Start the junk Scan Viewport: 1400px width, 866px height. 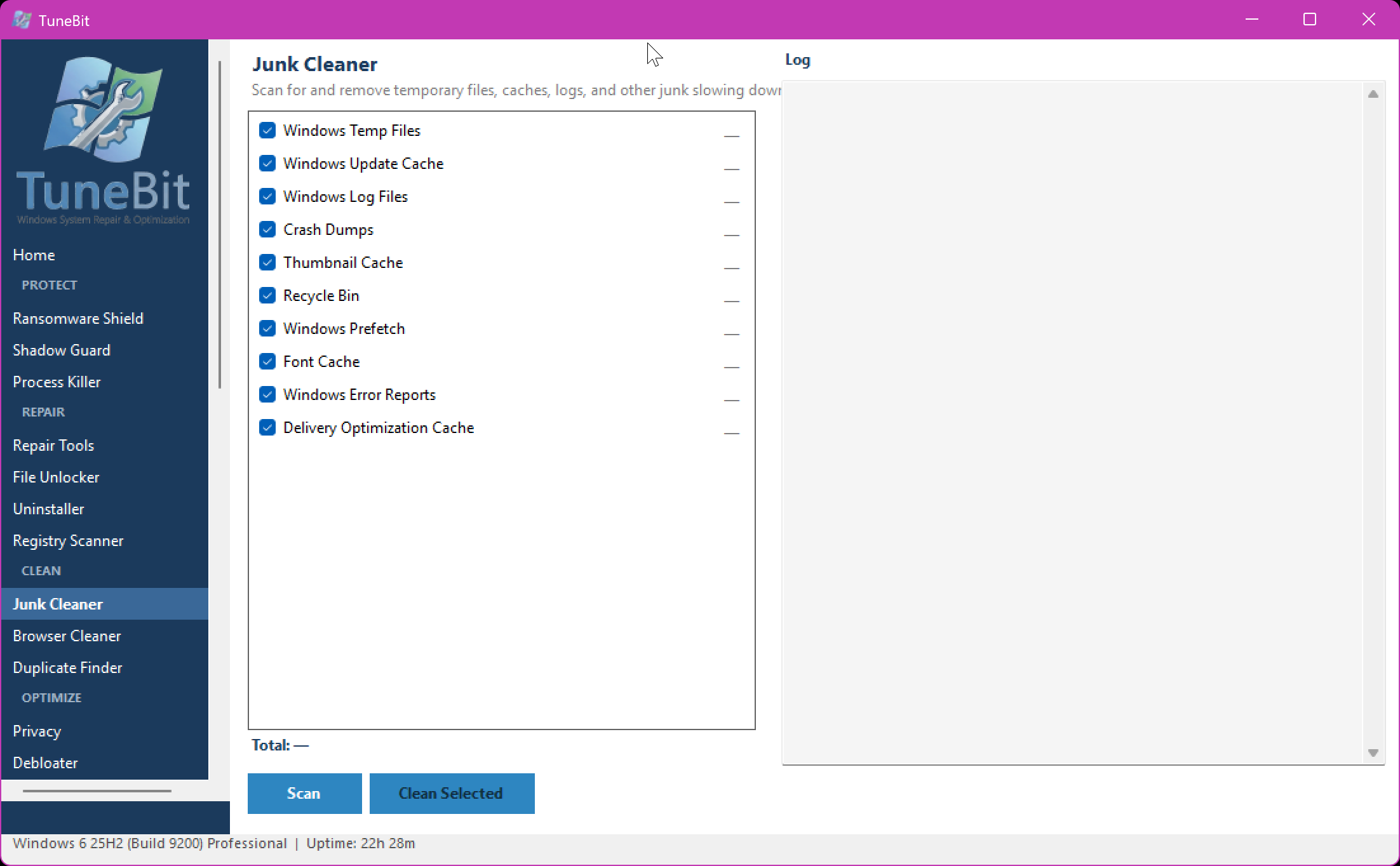pos(305,794)
